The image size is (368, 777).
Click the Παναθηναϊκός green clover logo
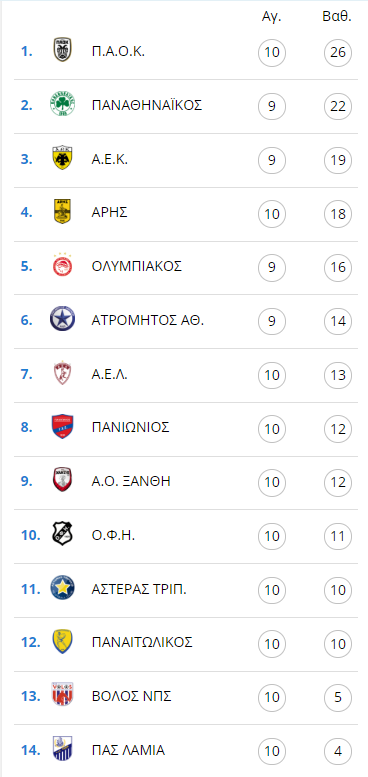point(63,105)
